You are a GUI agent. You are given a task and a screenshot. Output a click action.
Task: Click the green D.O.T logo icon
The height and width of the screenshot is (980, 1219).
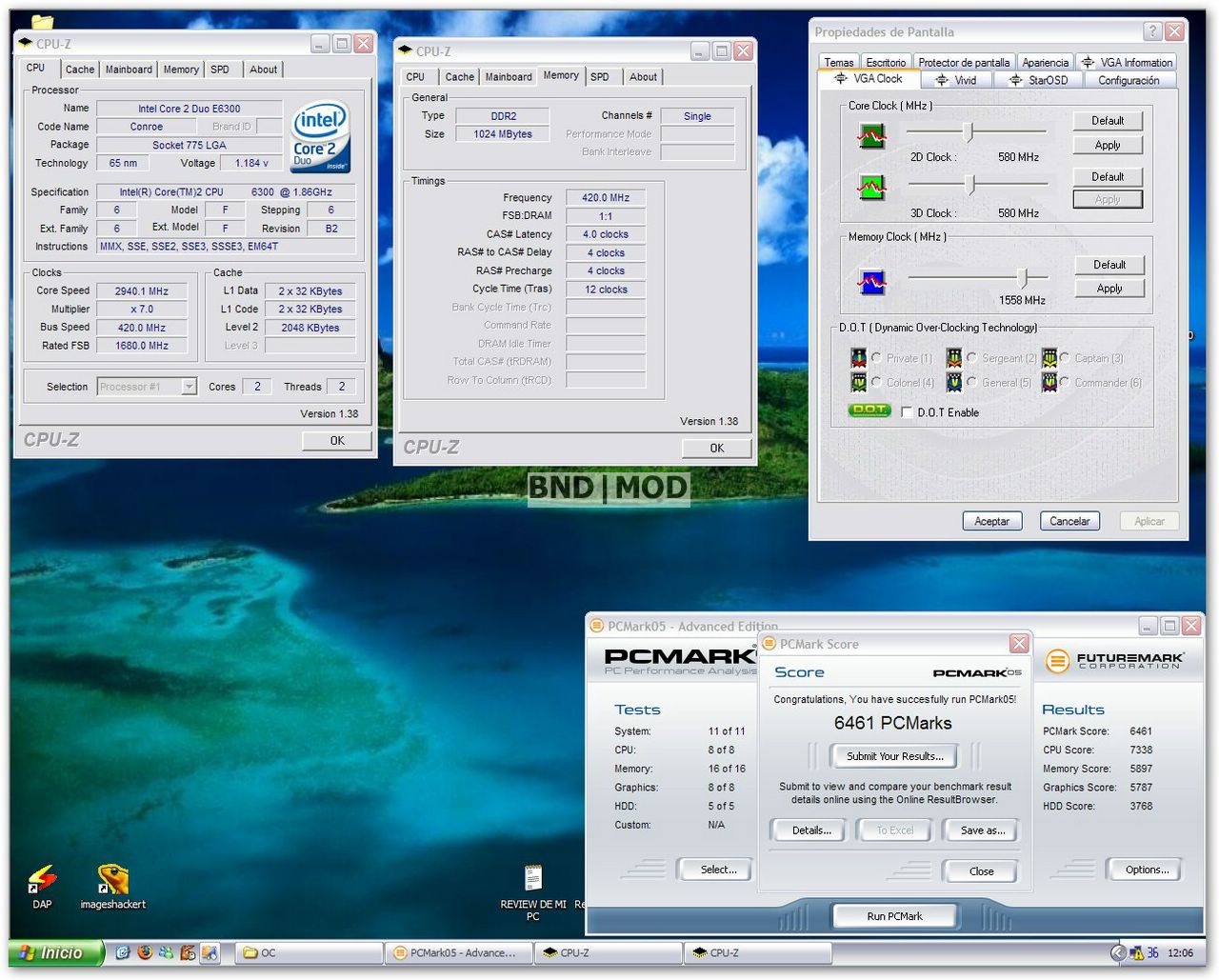(x=869, y=410)
